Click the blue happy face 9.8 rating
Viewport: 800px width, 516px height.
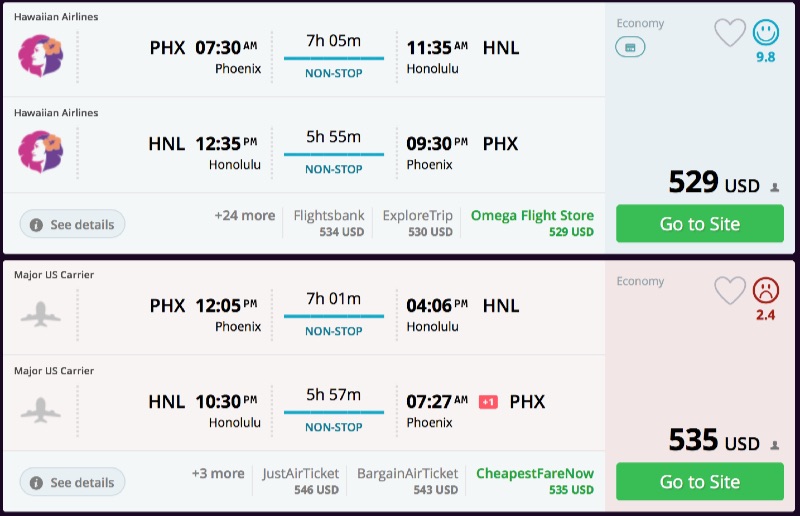click(x=766, y=33)
